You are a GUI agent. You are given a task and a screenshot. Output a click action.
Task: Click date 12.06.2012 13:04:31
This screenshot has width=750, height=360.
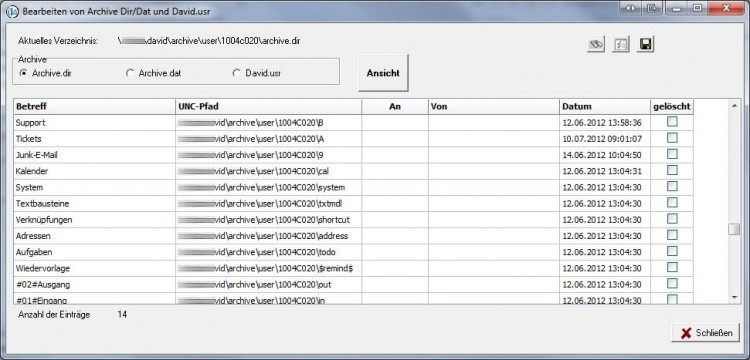click(x=602, y=171)
